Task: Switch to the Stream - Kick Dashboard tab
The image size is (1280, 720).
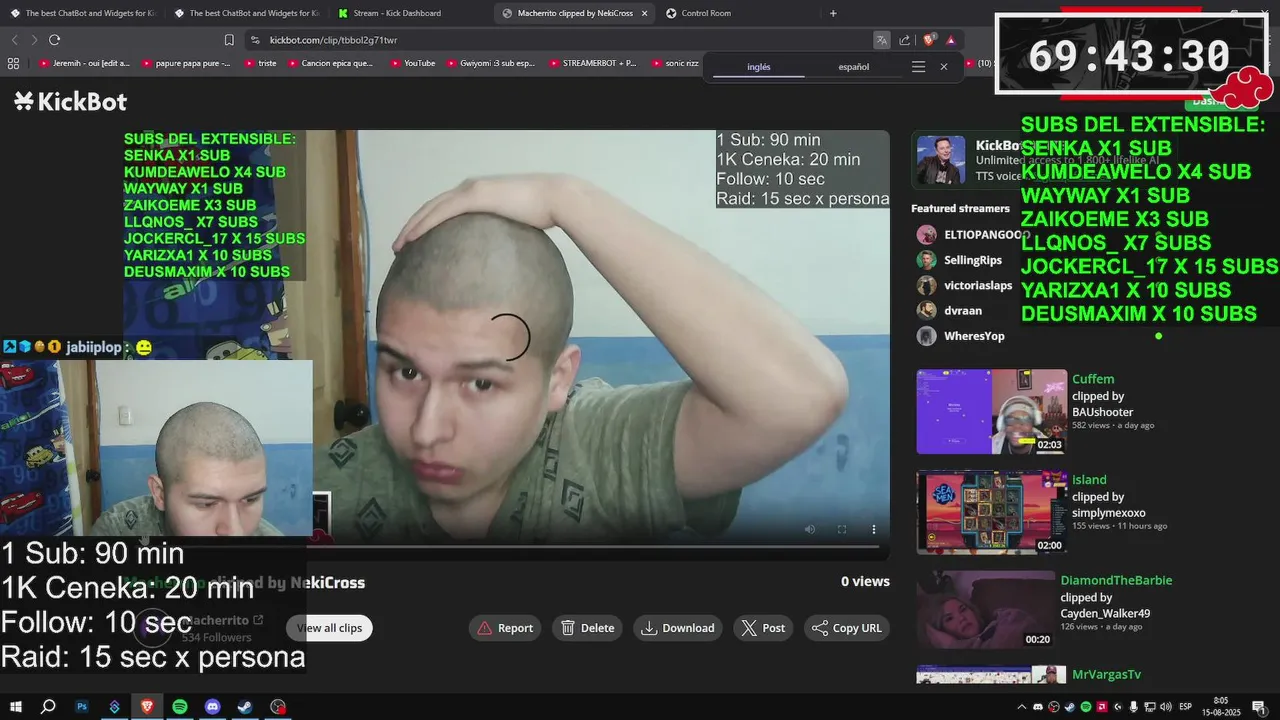Action: click(397, 13)
